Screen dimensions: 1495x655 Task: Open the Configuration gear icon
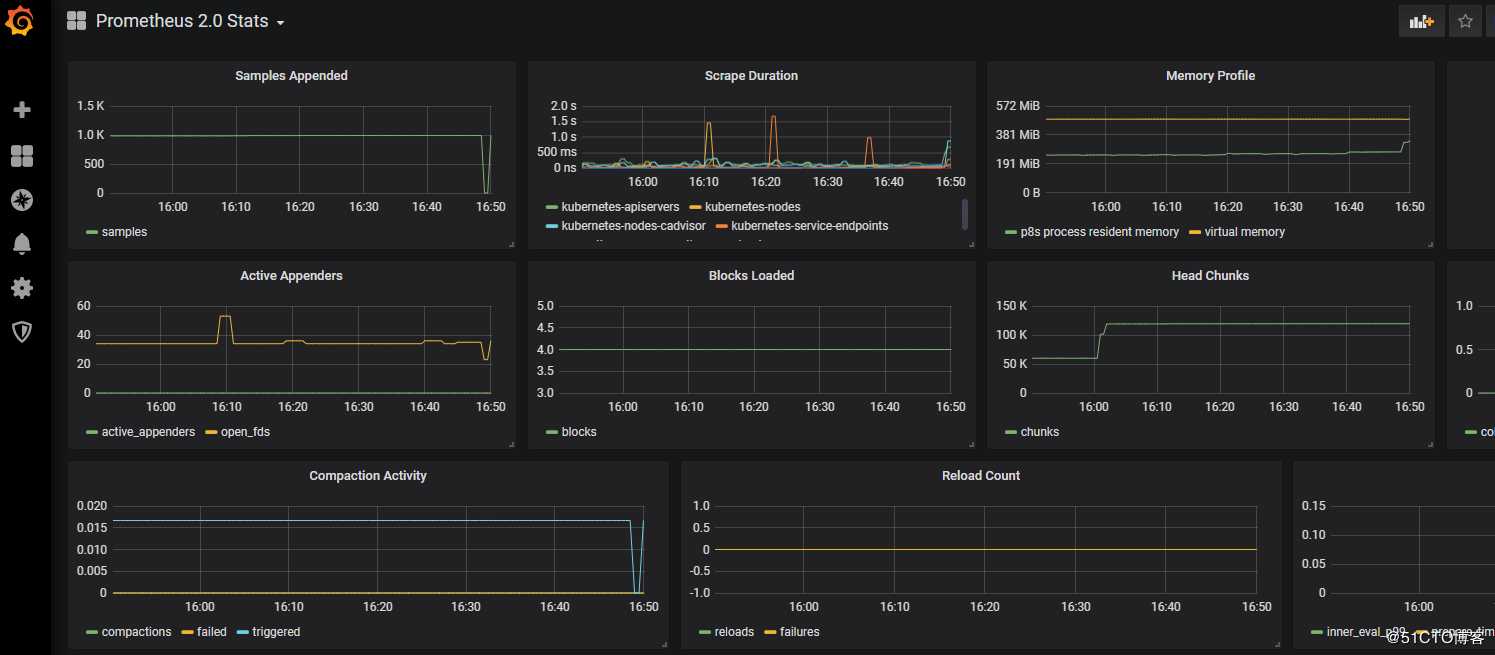pyautogui.click(x=22, y=288)
